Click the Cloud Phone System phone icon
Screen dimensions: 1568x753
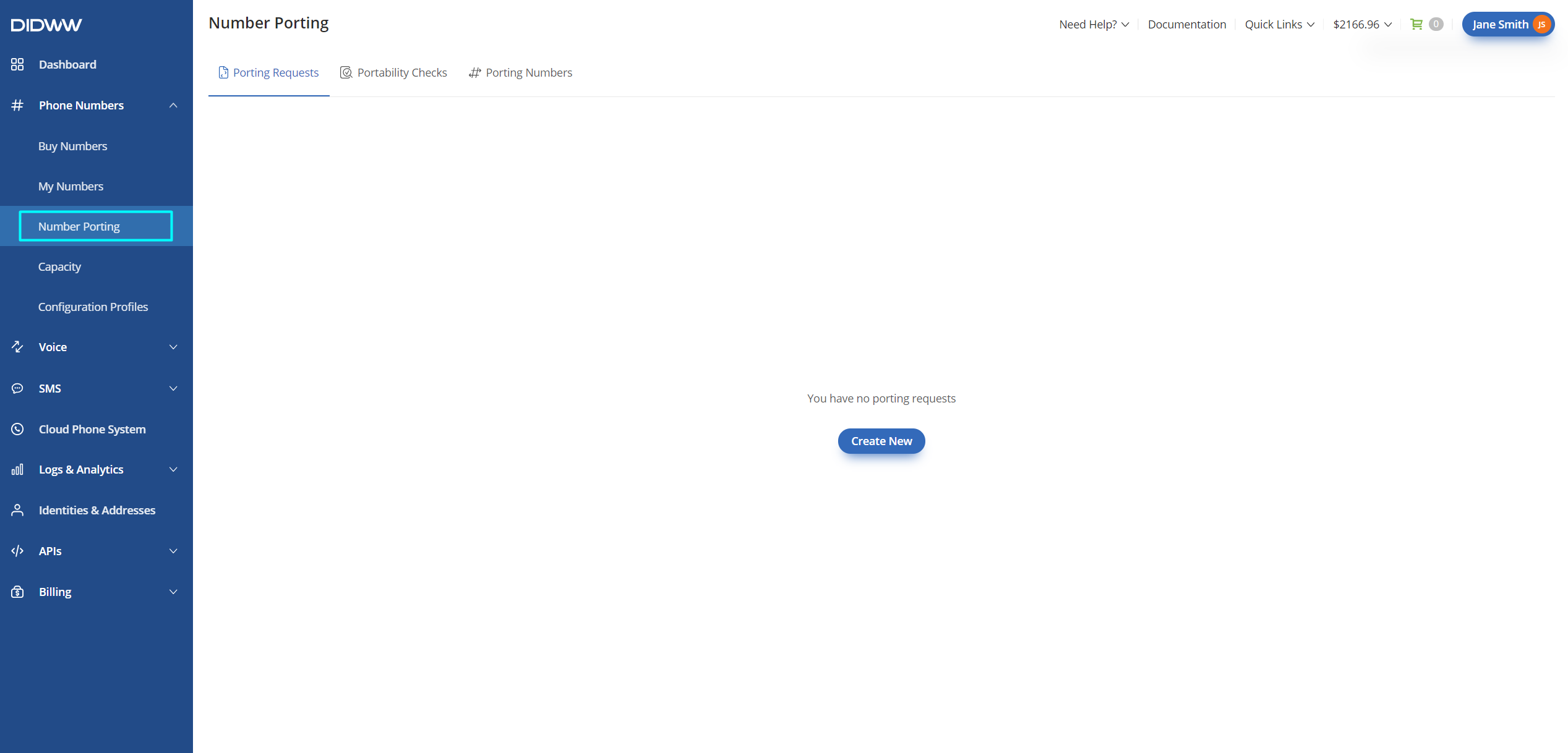[17, 429]
